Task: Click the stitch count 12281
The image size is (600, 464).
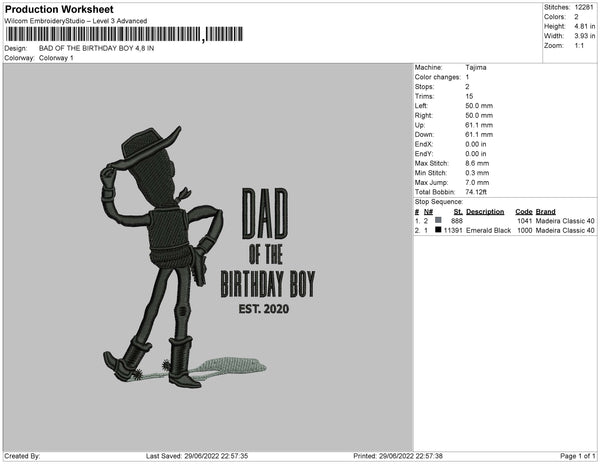Action: pyautogui.click(x=584, y=7)
